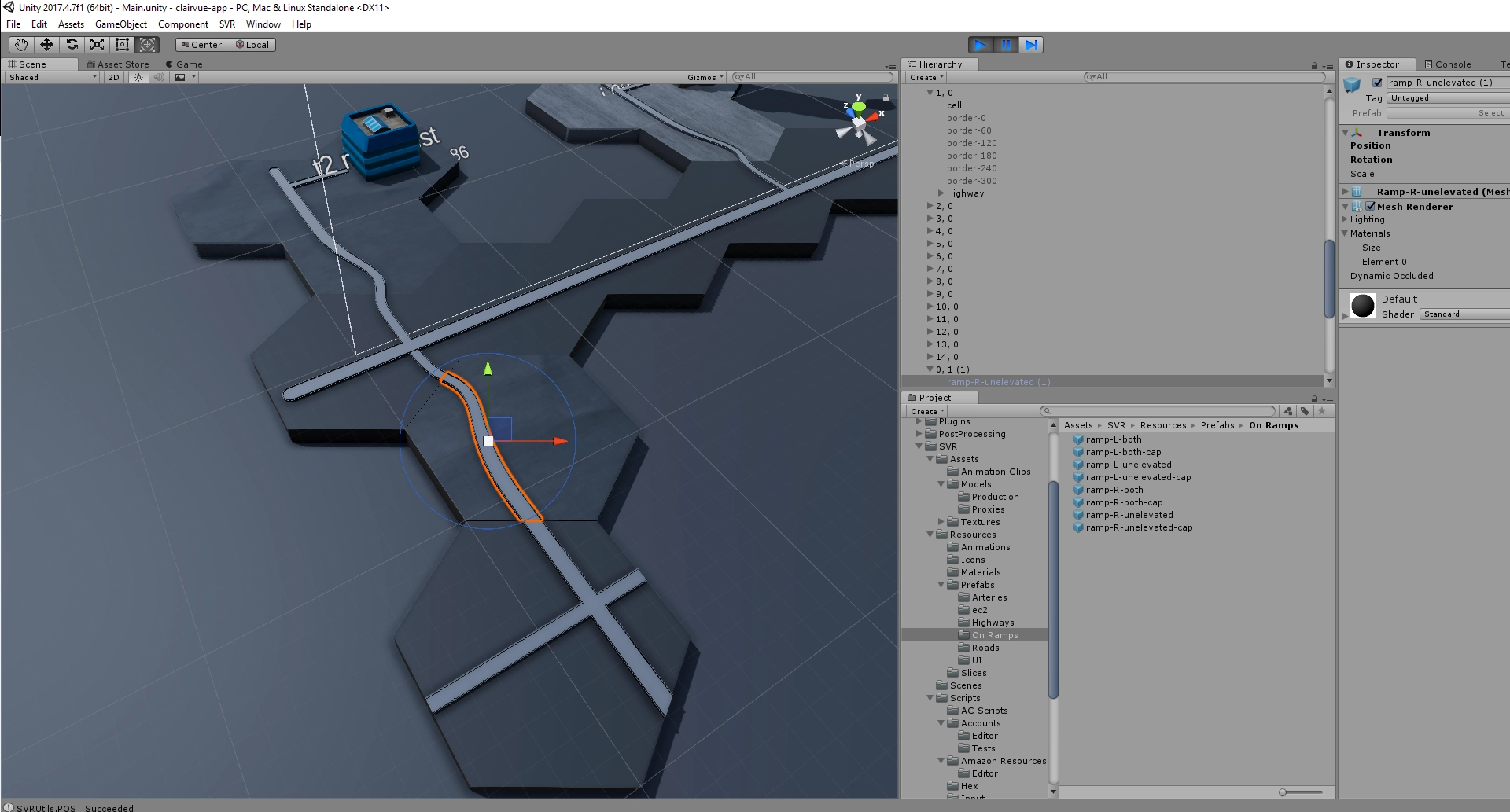Toggle scene lighting sun icon
Image resolution: width=1510 pixels, height=812 pixels.
[x=139, y=77]
